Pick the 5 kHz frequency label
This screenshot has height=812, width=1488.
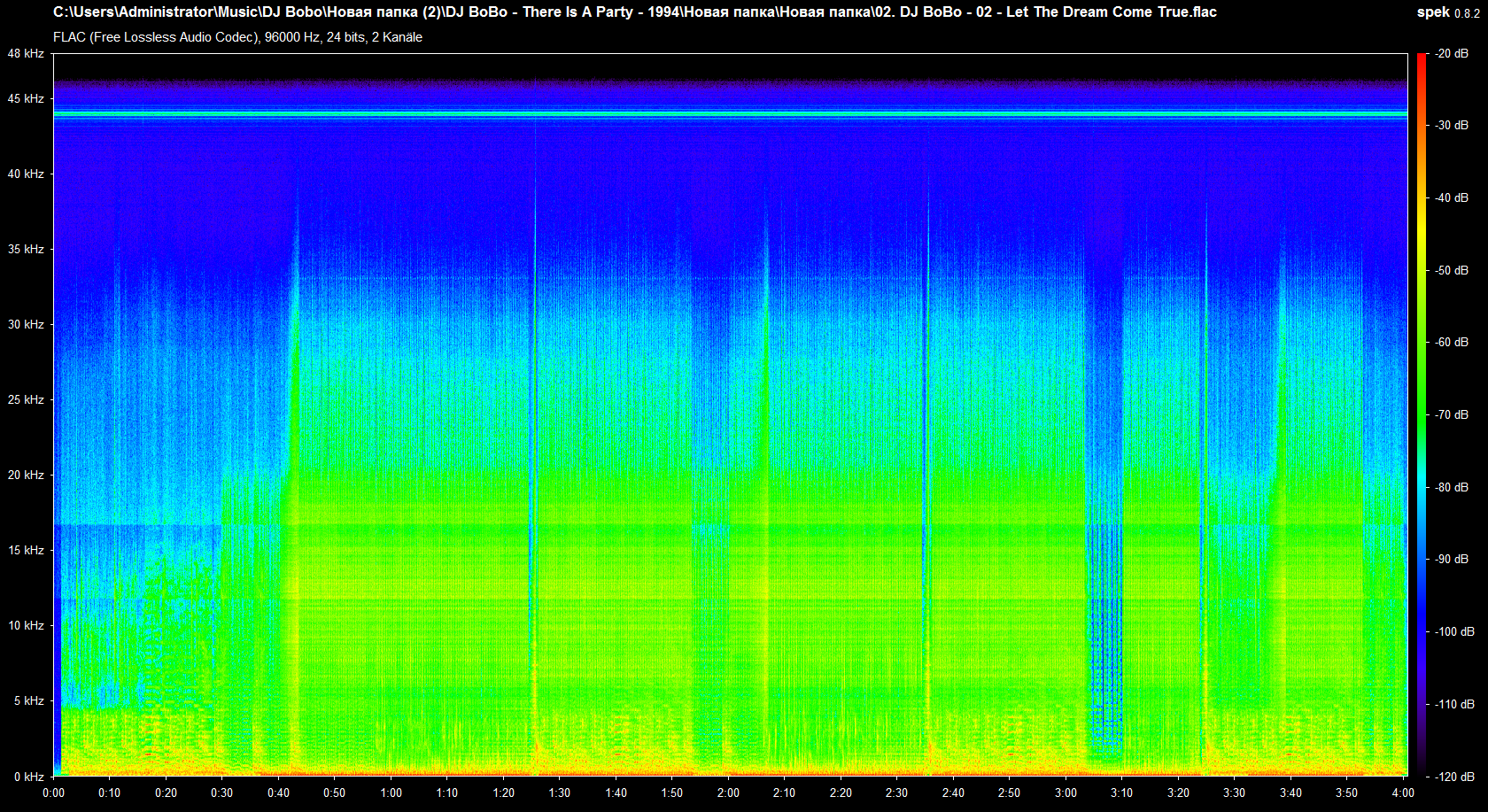28,700
